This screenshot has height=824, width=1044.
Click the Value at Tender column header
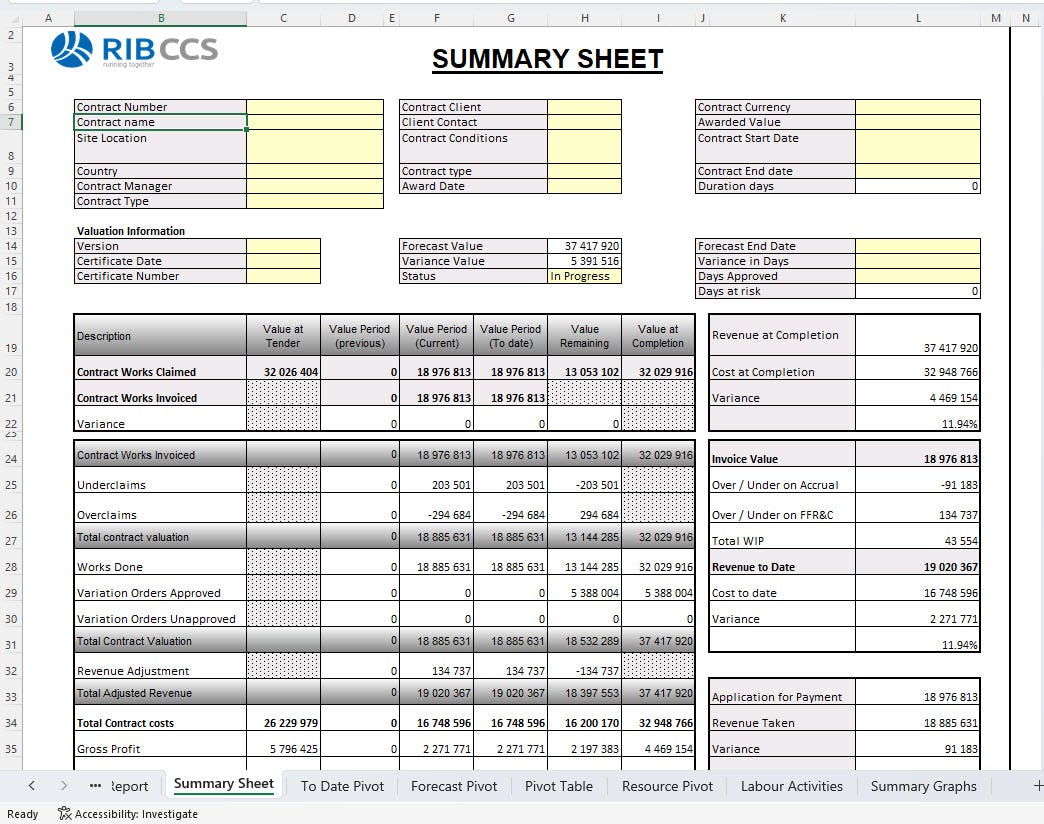click(x=283, y=335)
